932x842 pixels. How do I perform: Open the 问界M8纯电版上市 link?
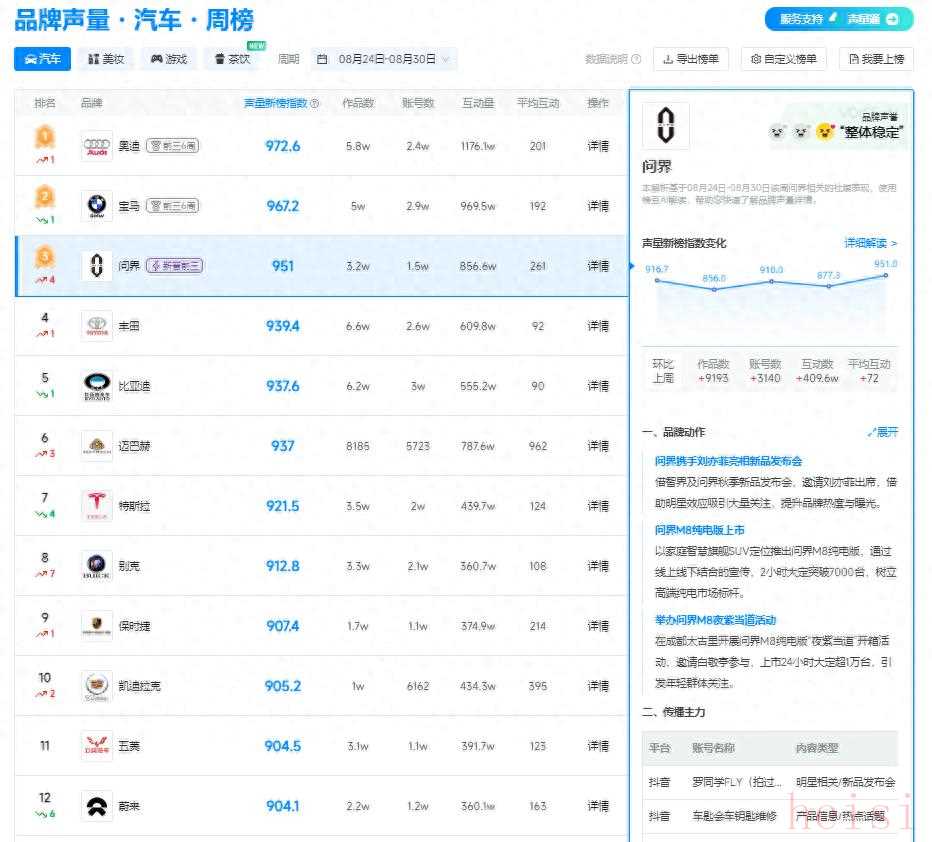pyautogui.click(x=700, y=530)
